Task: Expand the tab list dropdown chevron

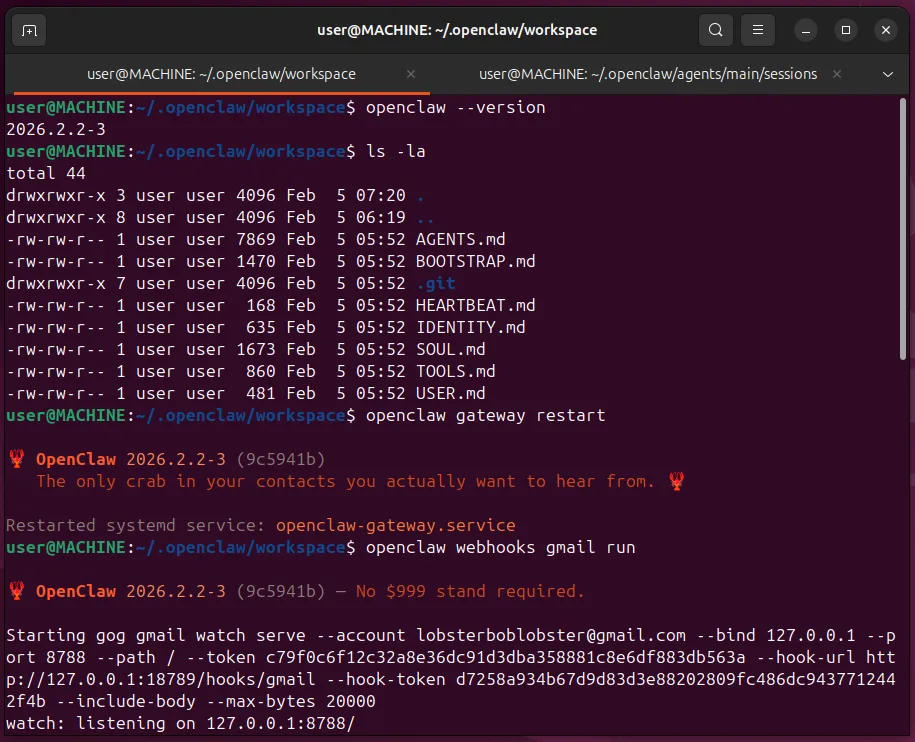Action: (887, 74)
